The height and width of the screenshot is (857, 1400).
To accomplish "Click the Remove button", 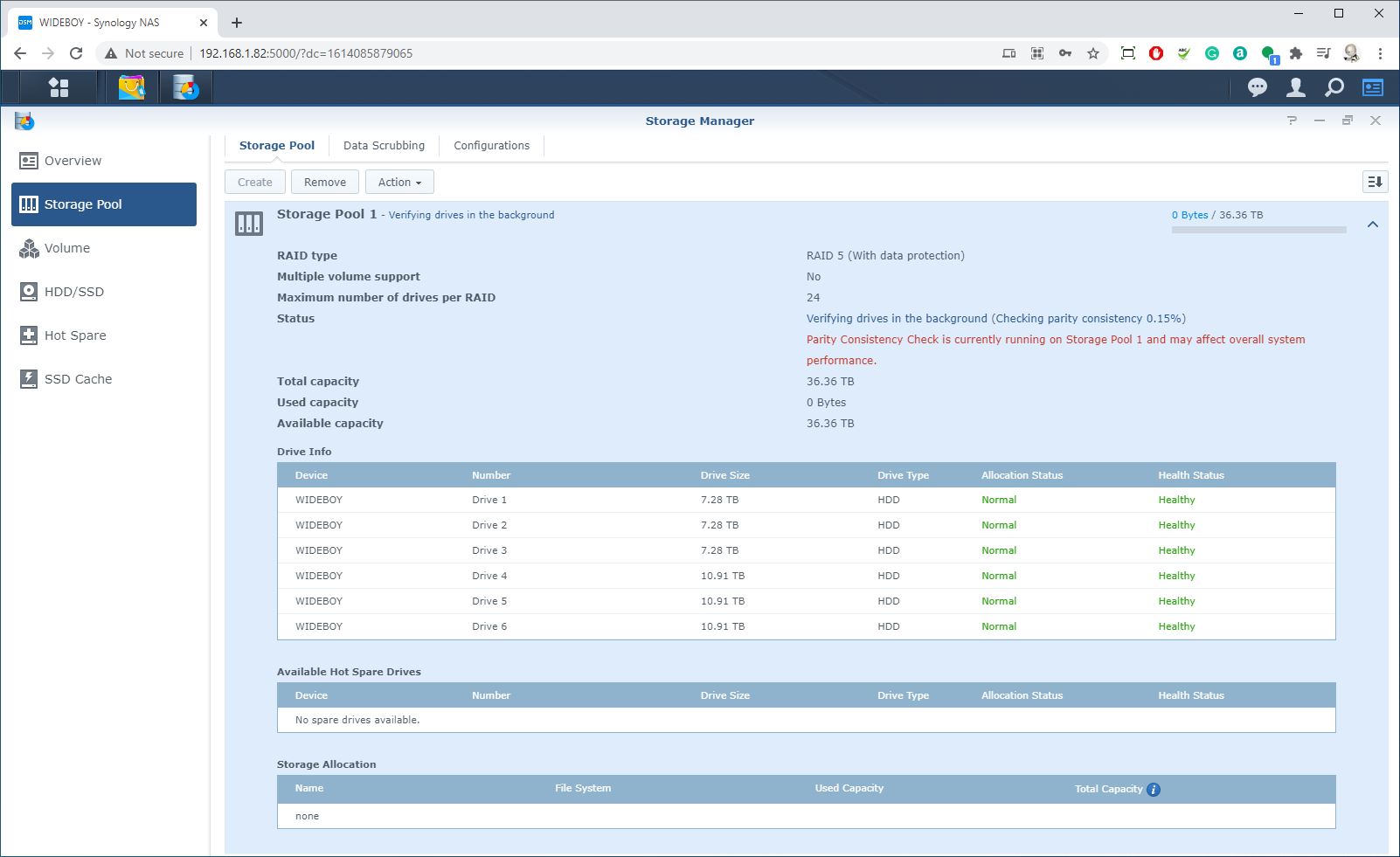I will pos(325,182).
